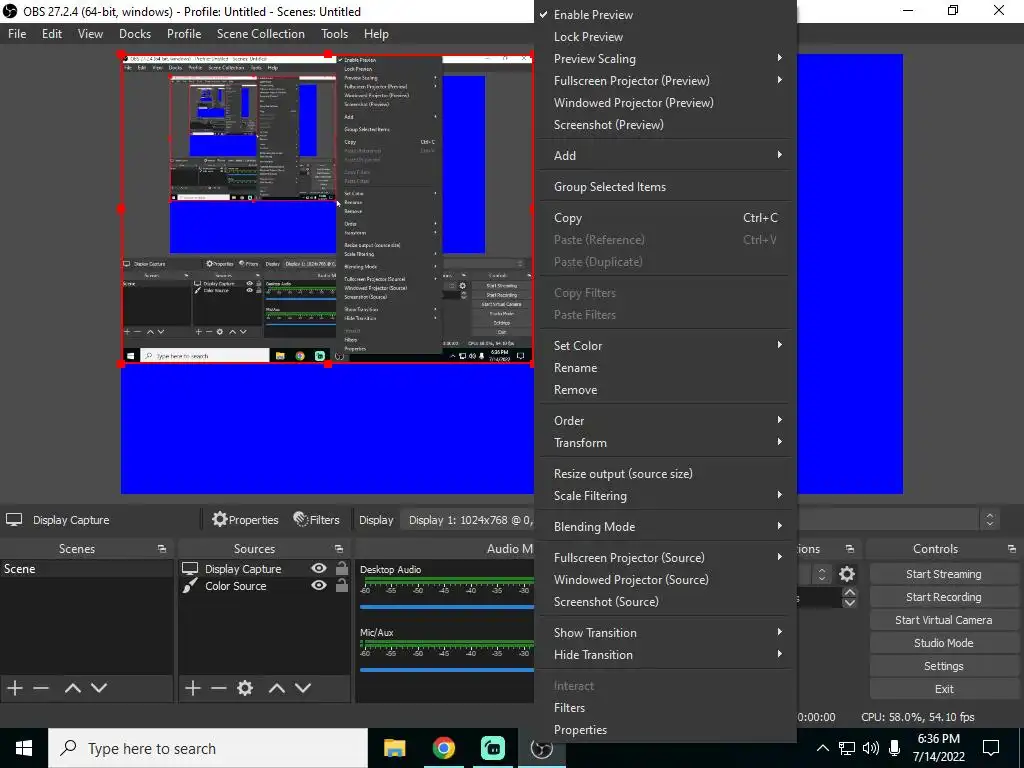Screen dimensions: 1024x768
Task: Click Start Streaming button
Action: coord(943,574)
